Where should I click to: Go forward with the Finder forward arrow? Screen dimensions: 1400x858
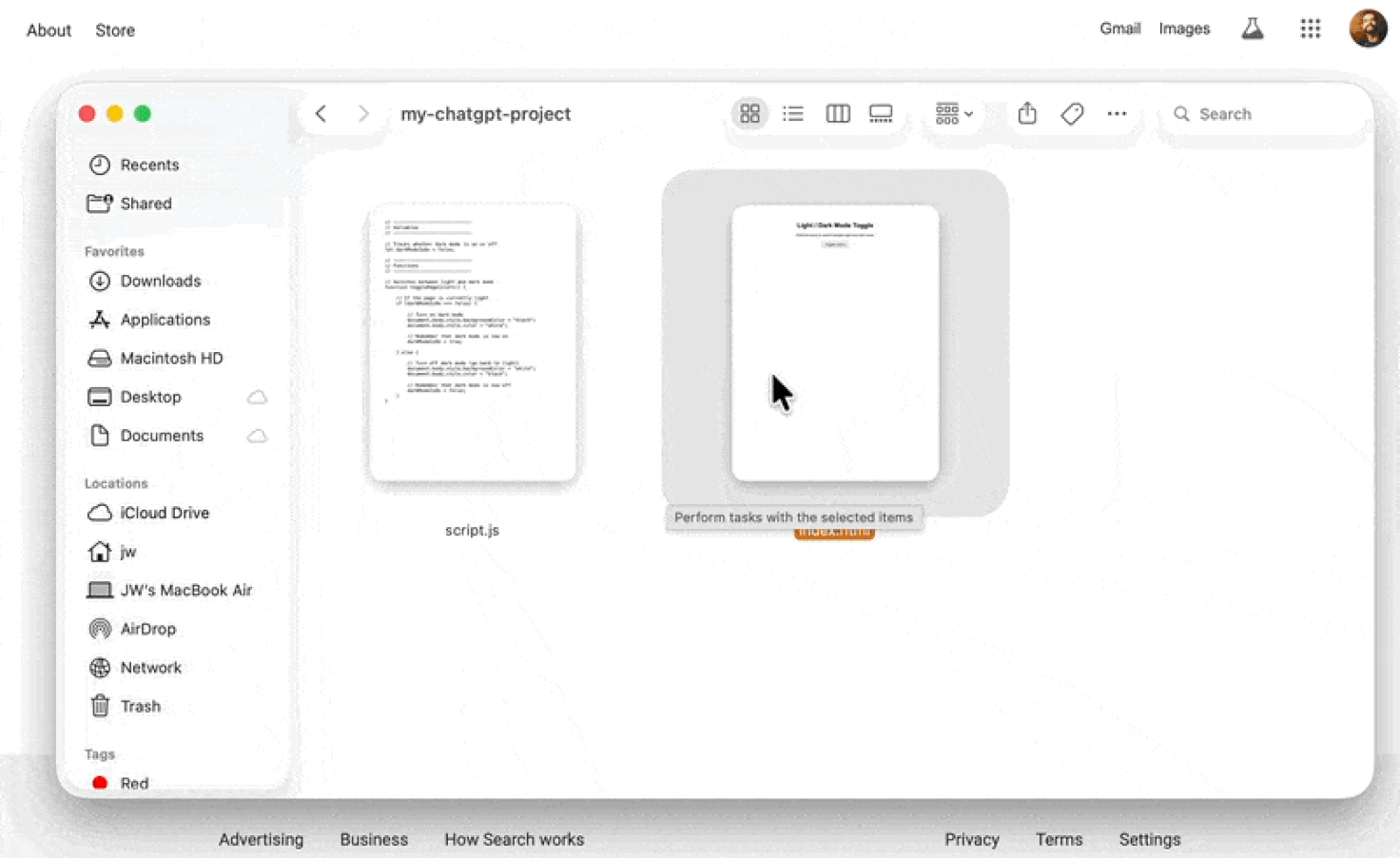tap(363, 114)
